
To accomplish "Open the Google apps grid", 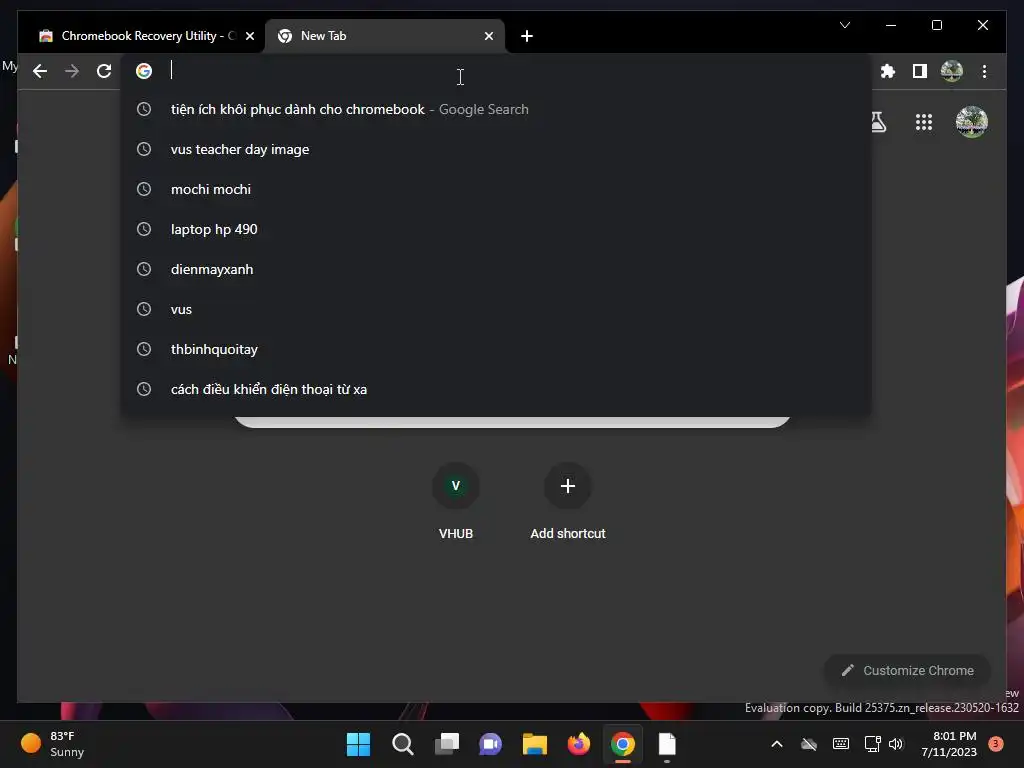I will click(x=923, y=122).
